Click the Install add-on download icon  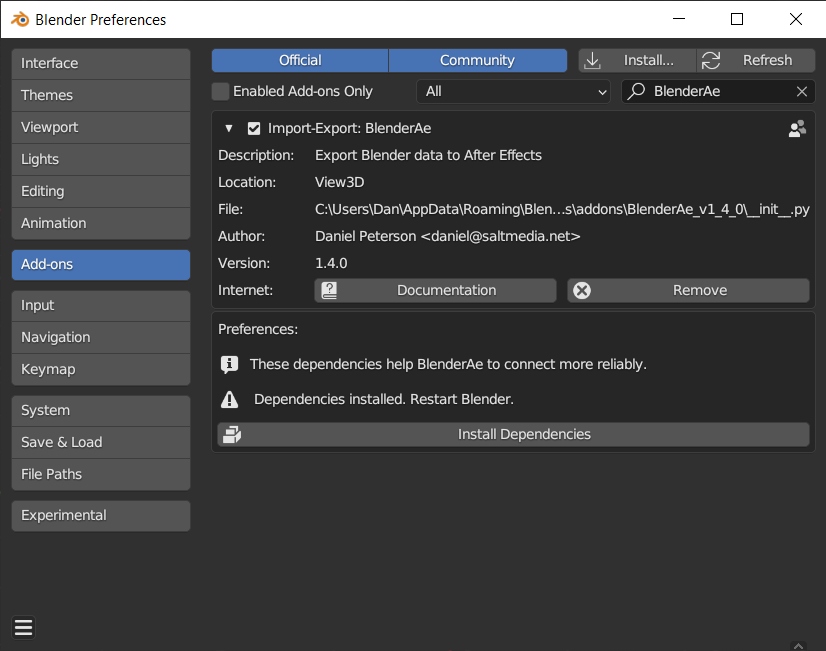[593, 61]
